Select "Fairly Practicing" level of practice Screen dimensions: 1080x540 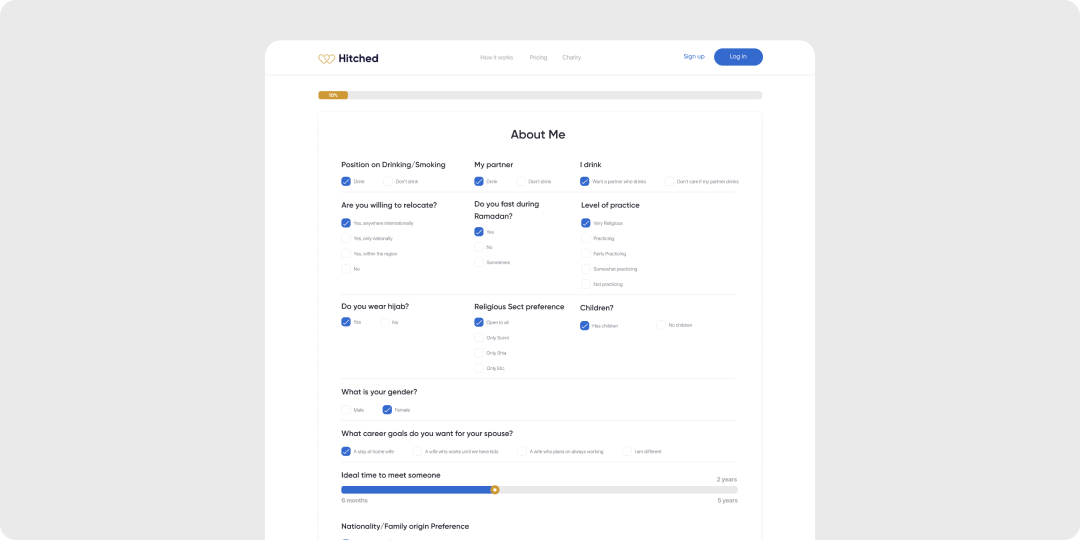tap(586, 254)
